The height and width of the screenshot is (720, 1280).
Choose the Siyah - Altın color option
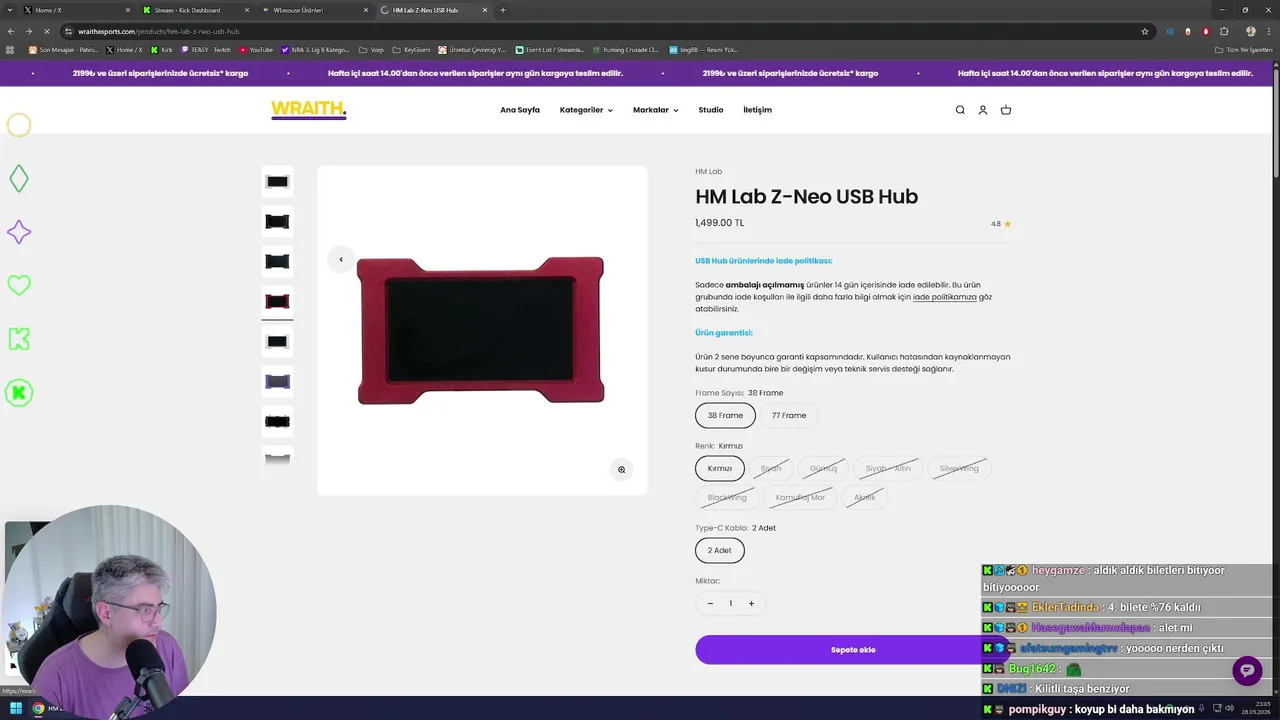pos(888,468)
